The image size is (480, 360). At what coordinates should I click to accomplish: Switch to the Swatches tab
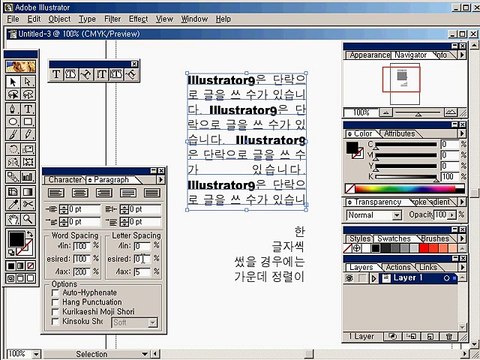394,239
